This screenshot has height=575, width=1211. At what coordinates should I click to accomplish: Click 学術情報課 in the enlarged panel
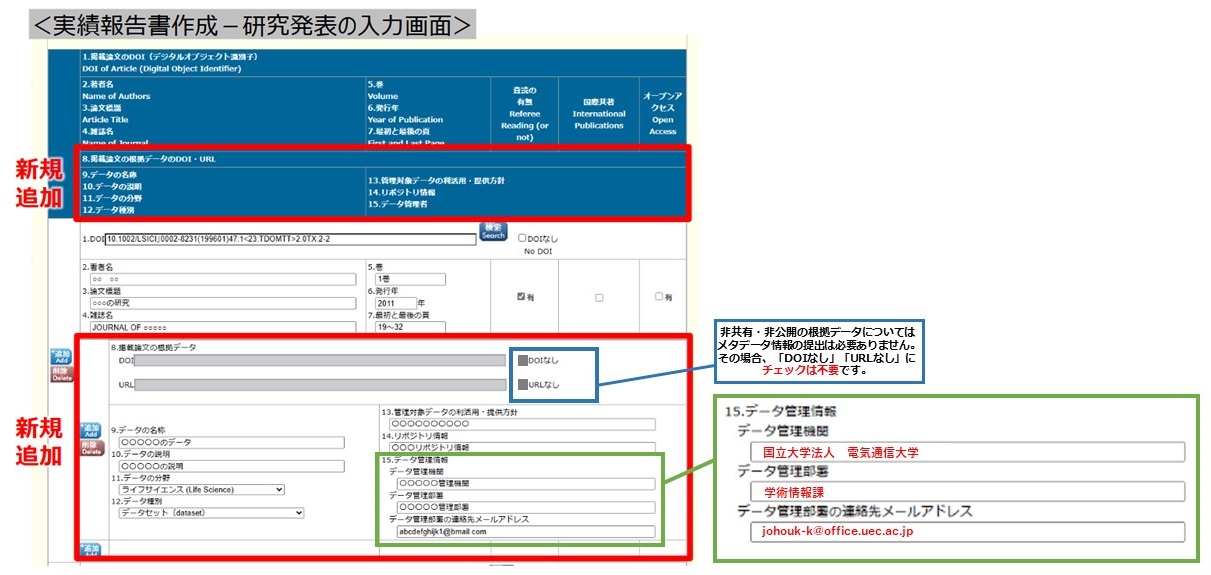pyautogui.click(x=793, y=492)
